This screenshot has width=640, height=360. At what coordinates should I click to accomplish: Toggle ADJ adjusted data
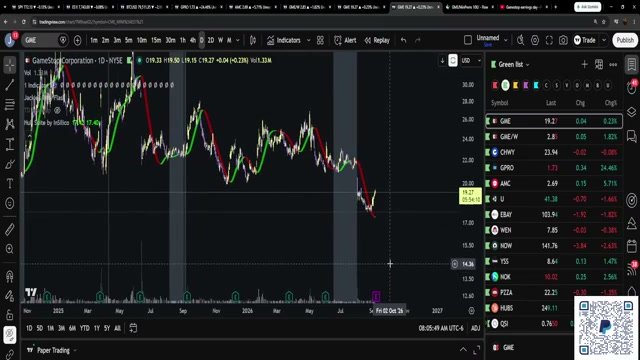click(x=476, y=328)
